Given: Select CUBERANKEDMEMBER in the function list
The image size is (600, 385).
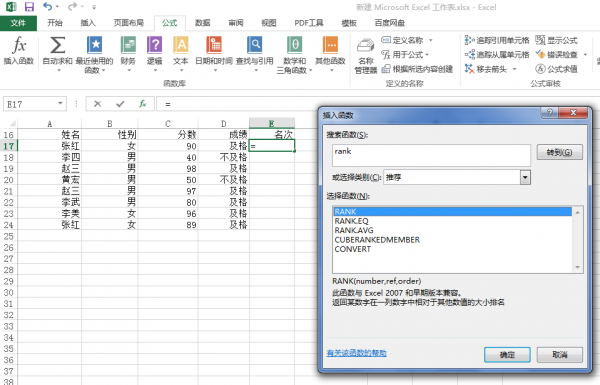Looking at the screenshot, I should [x=453, y=240].
